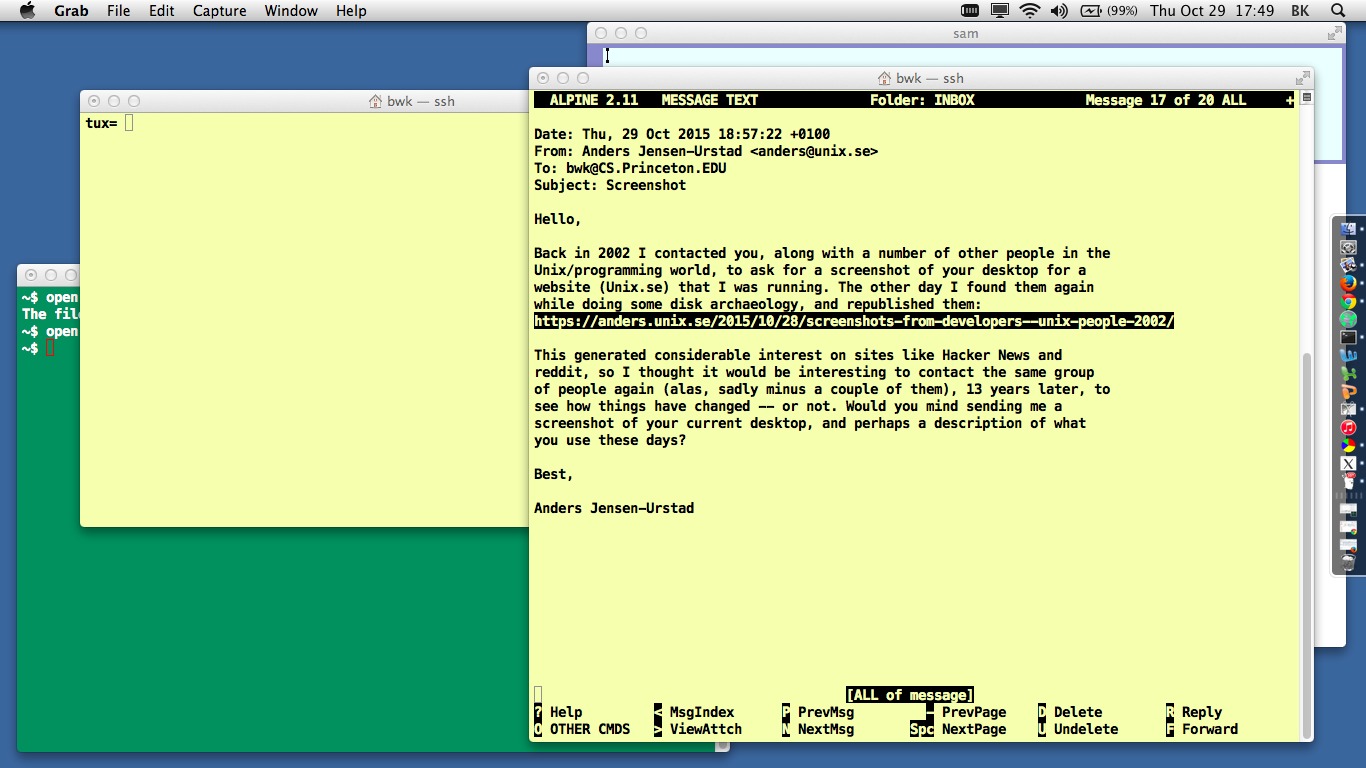Toggle full screen on the bwk ssh Alpine window
1366x768 pixels.
tap(1302, 78)
